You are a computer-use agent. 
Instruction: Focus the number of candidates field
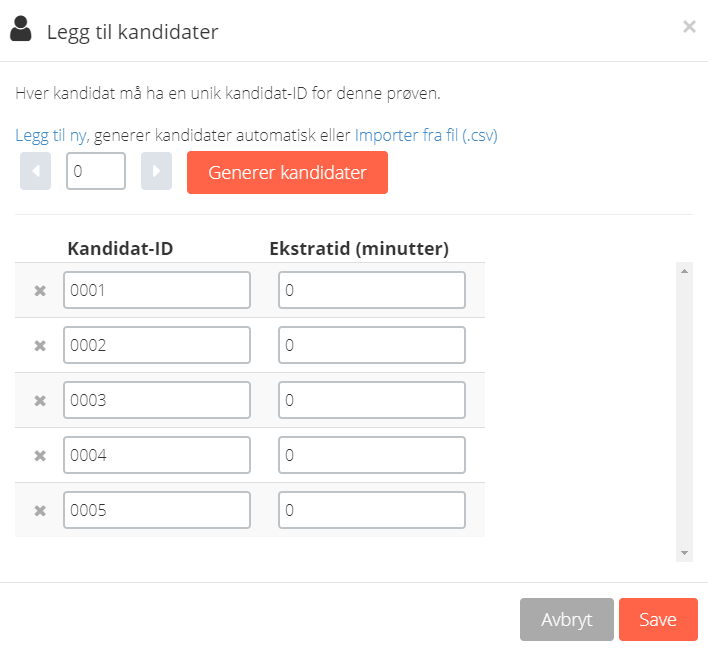click(x=96, y=171)
